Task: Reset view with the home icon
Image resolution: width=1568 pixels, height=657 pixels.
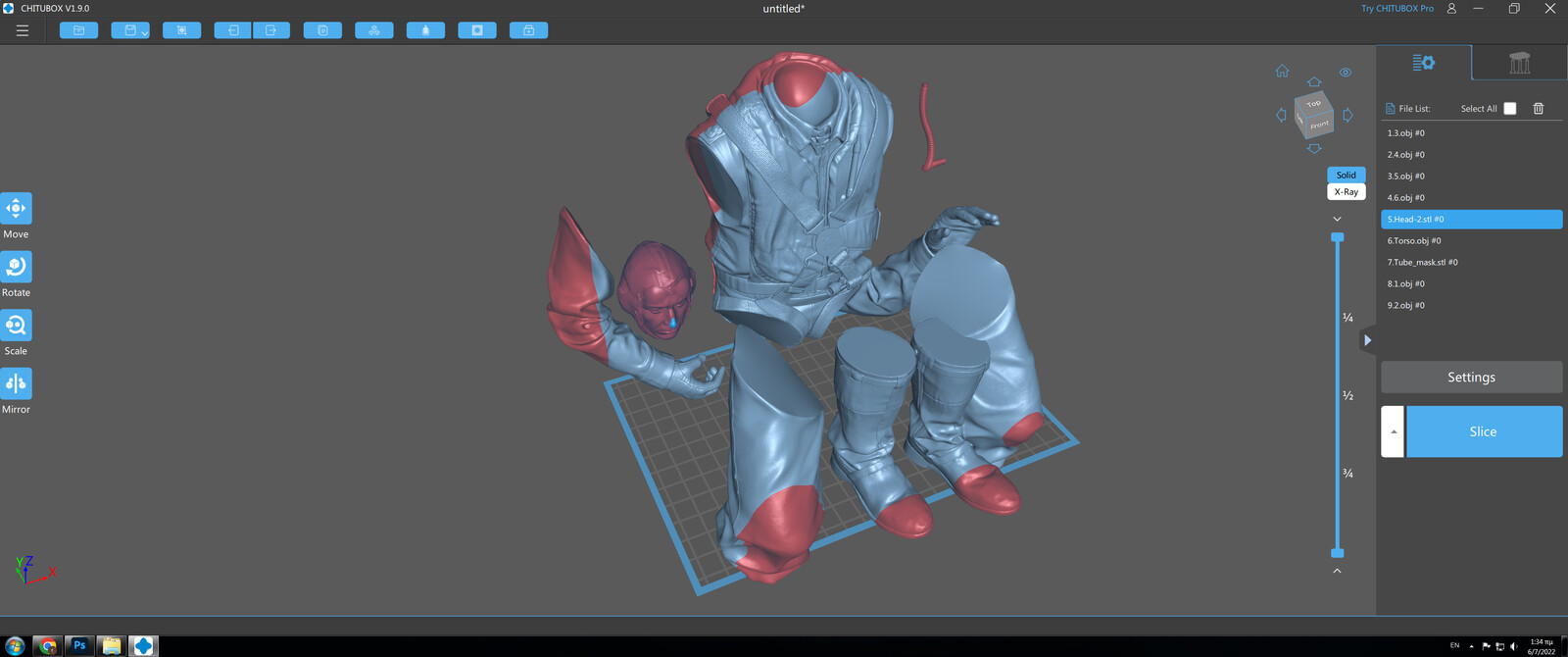Action: point(1282,71)
